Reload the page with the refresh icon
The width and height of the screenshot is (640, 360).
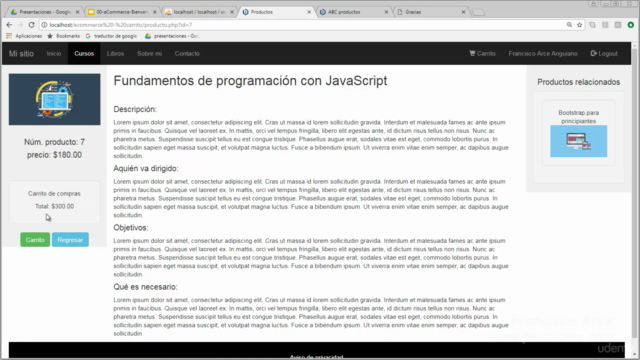(31, 25)
